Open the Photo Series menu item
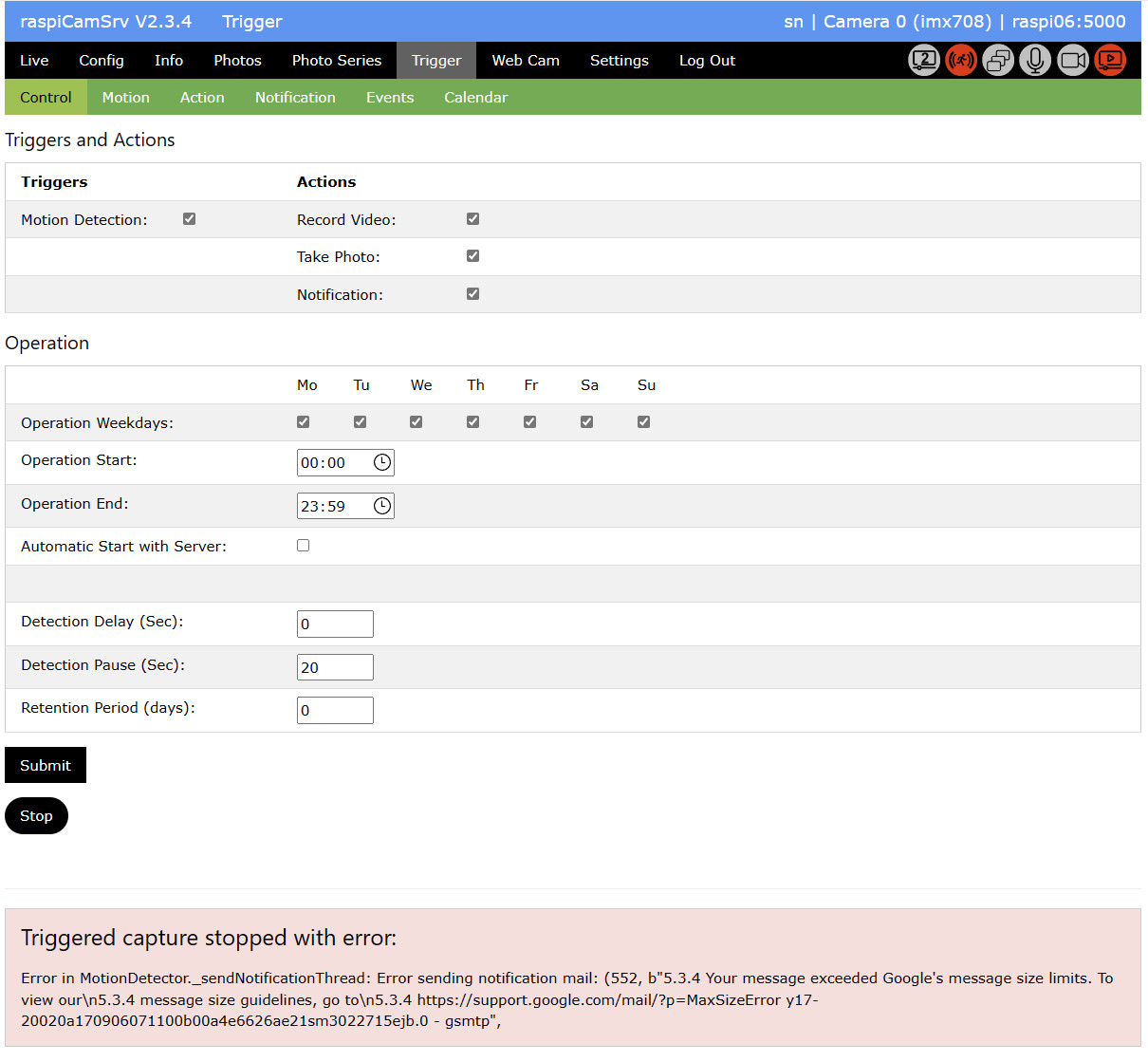The height and width of the screenshot is (1062, 1148). [x=336, y=61]
